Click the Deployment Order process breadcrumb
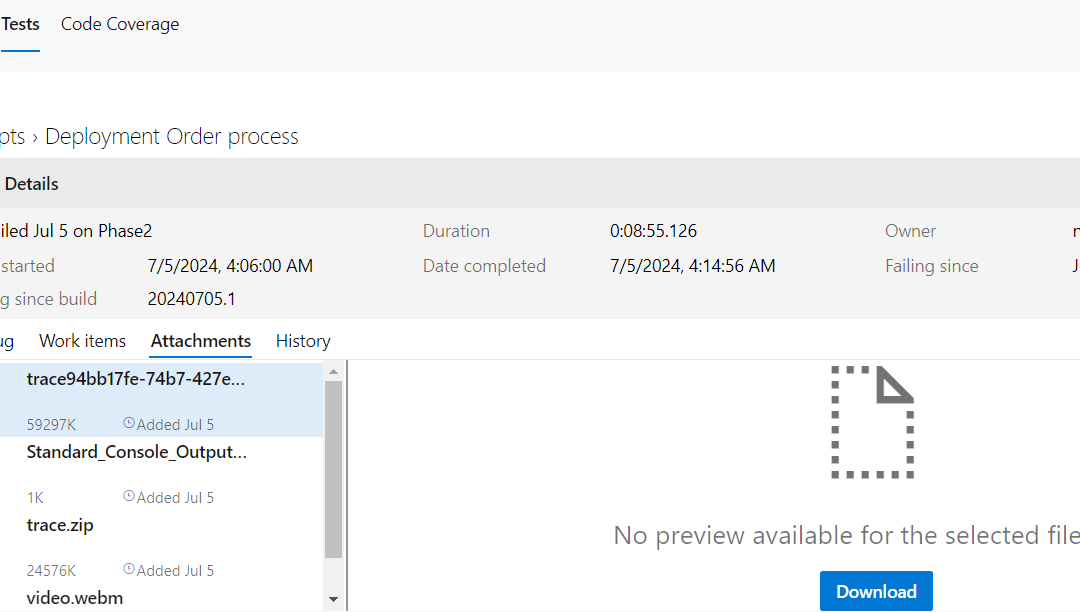The image size is (1080, 612). [x=172, y=137]
